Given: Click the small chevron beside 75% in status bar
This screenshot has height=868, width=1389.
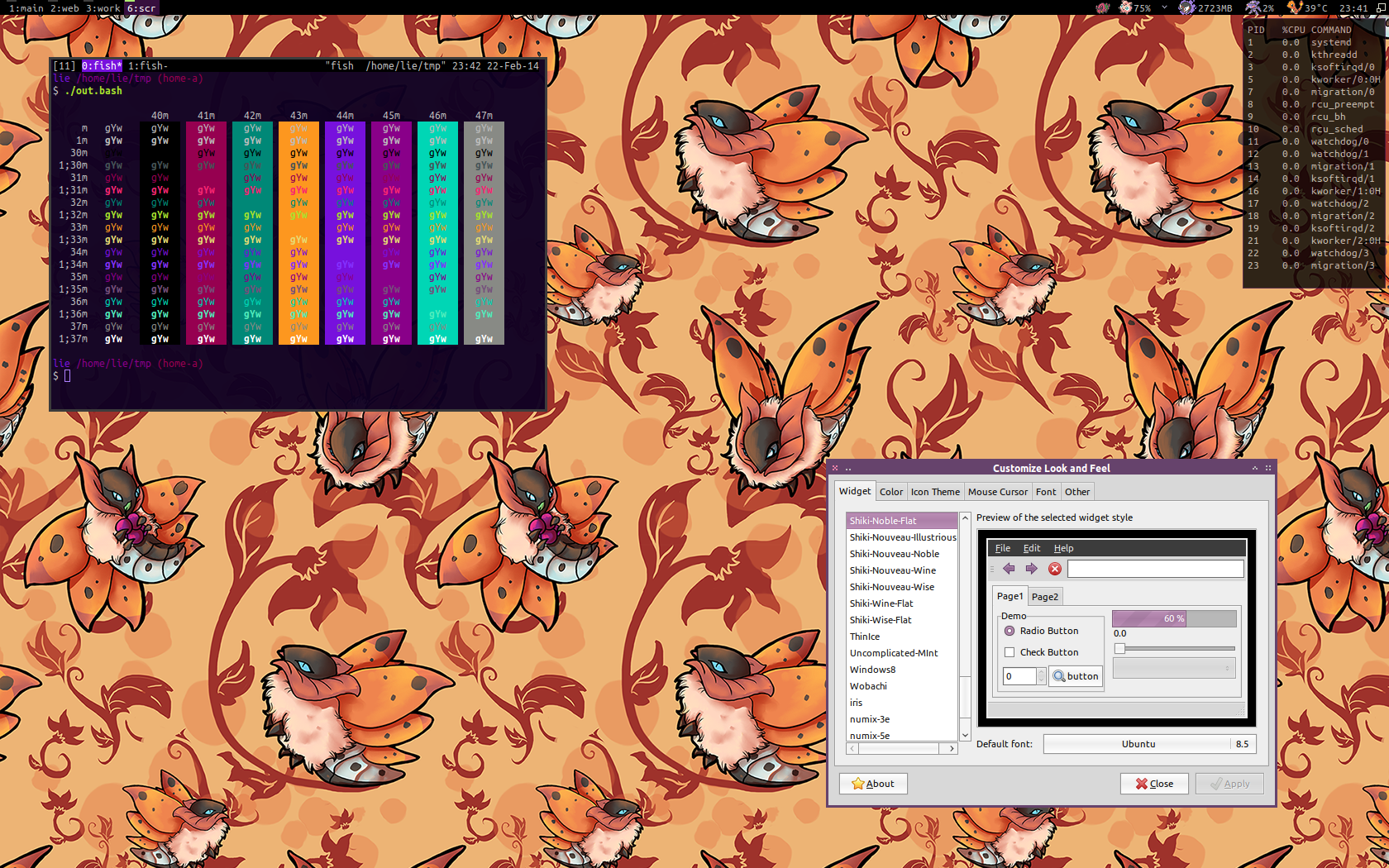Looking at the screenshot, I should [x=1165, y=7].
